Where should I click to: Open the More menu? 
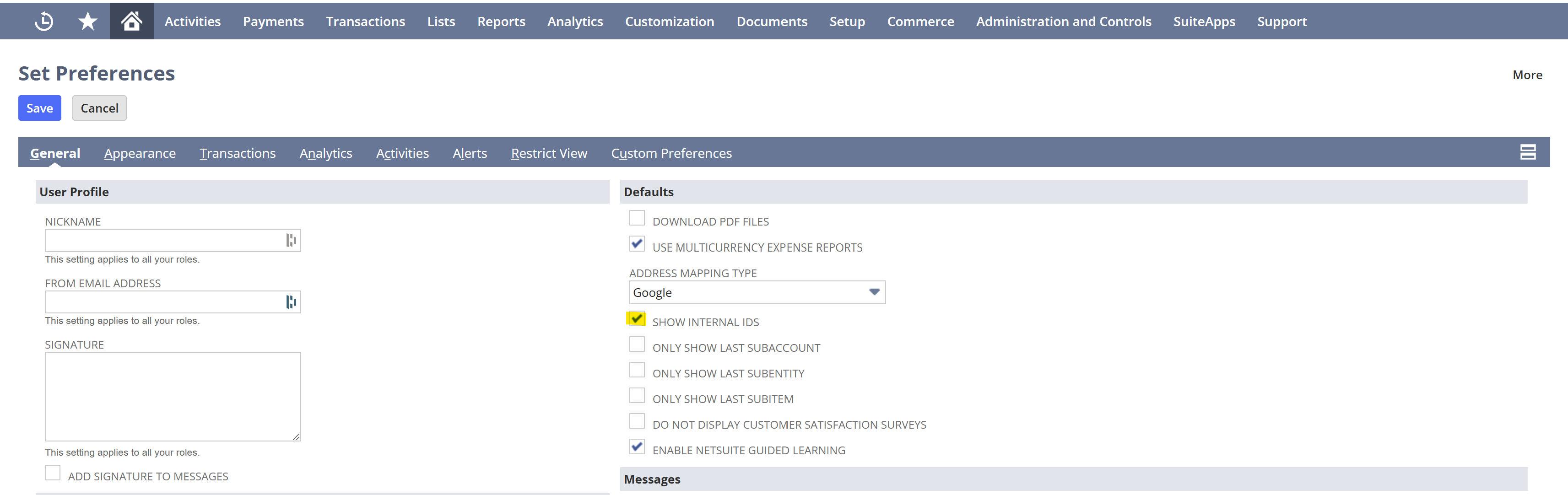point(1527,75)
